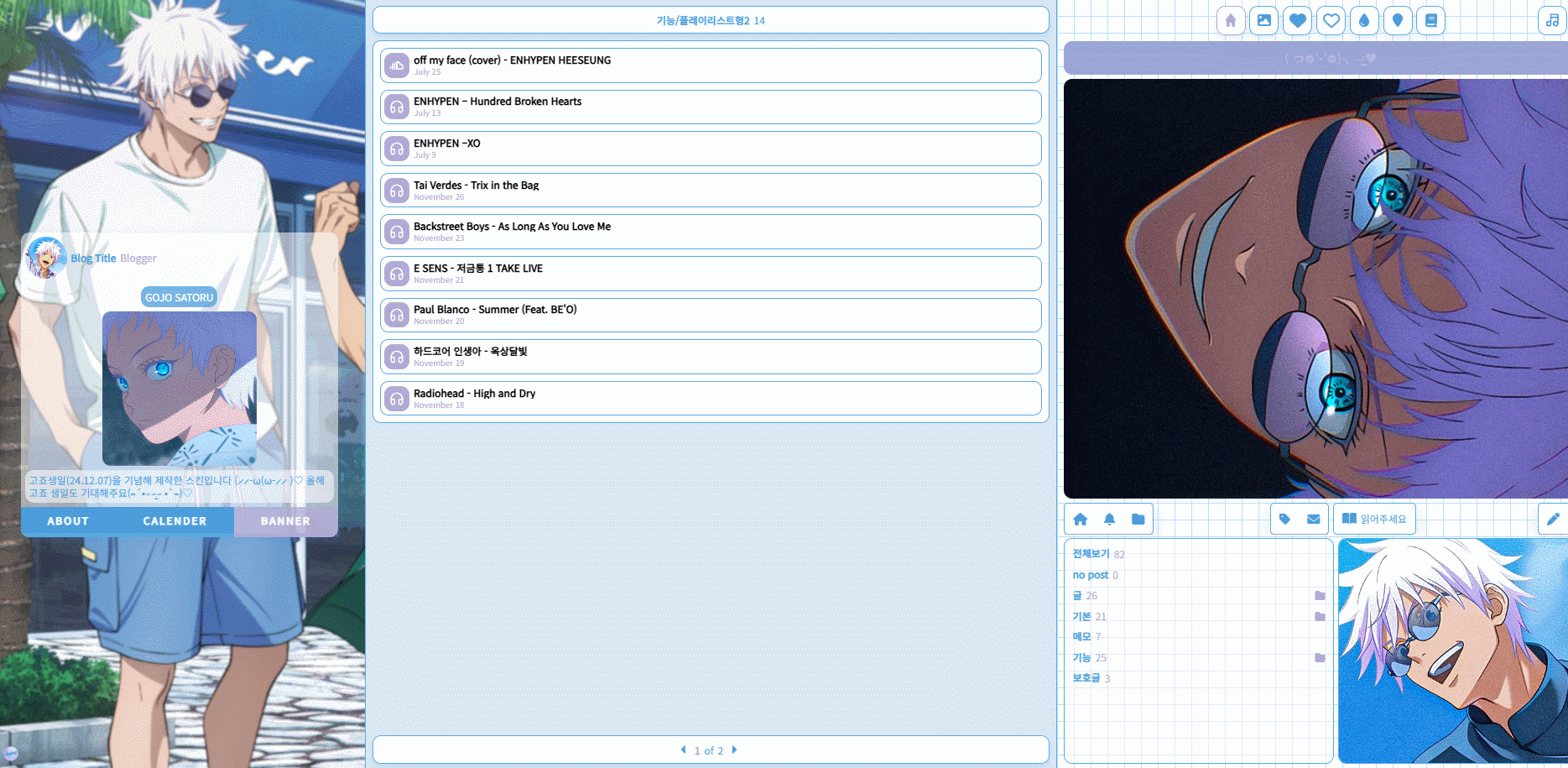The image size is (1568, 768).
Task: Open the no post category
Action: tap(1091, 575)
